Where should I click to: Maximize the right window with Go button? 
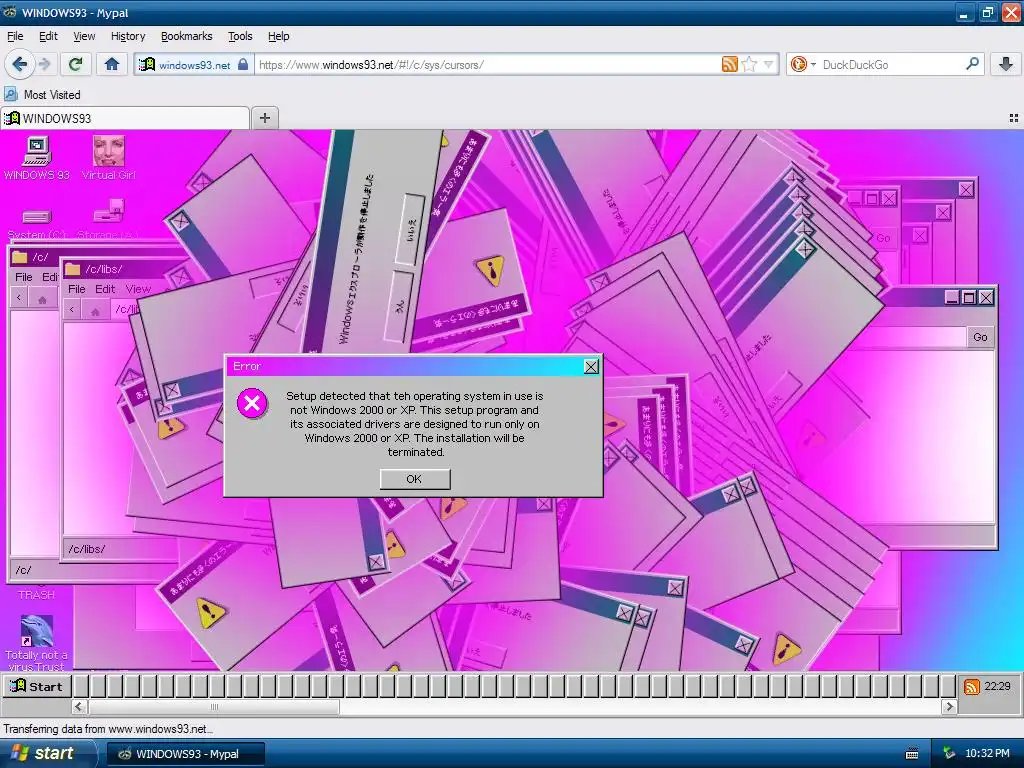click(x=969, y=298)
